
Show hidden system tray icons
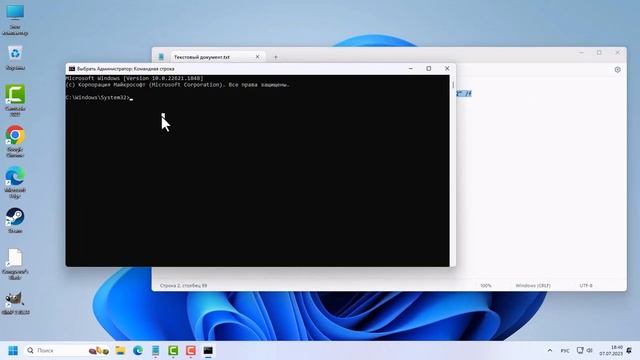550,351
